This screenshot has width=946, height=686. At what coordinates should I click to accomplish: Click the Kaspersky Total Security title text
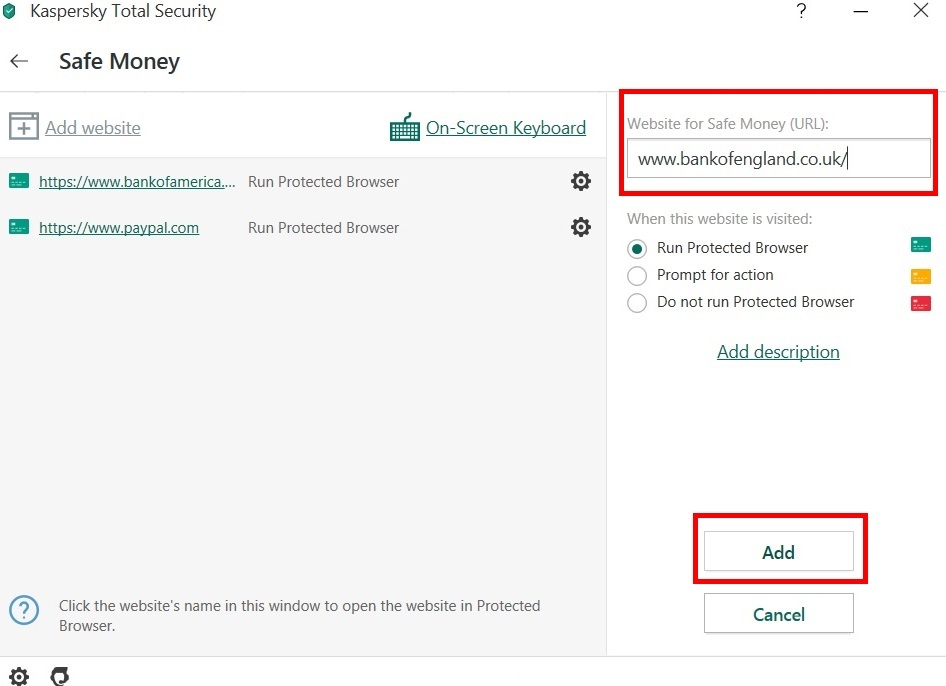[x=123, y=11]
